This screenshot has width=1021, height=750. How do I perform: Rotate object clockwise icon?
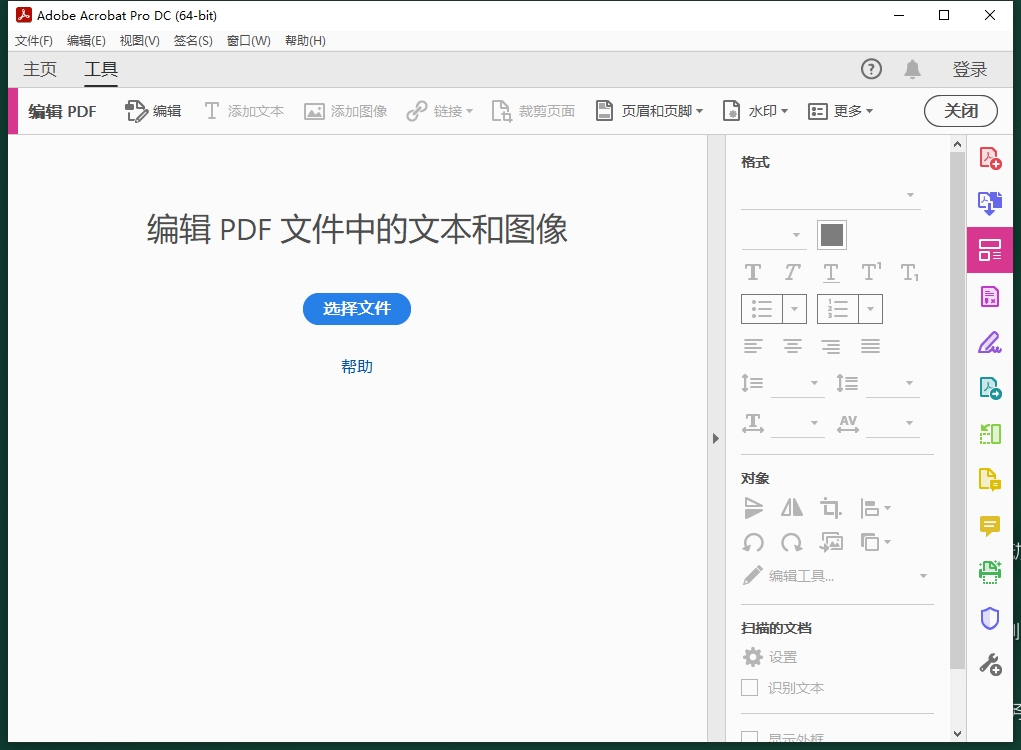792,542
